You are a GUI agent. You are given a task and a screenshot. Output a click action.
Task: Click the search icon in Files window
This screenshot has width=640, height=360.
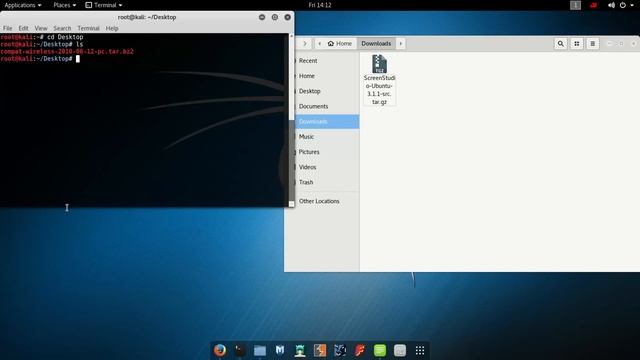click(x=561, y=43)
